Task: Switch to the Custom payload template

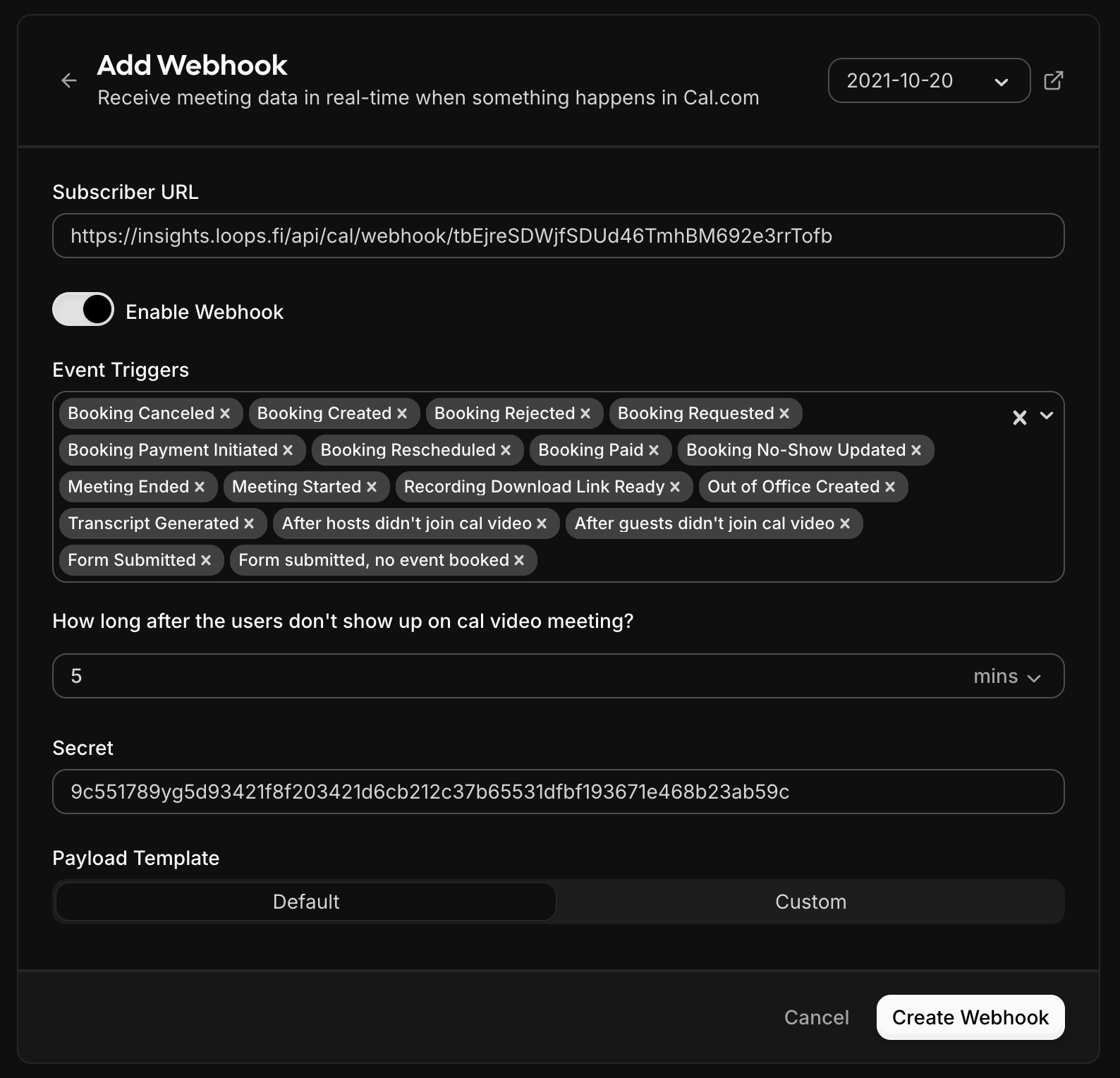Action: pyautogui.click(x=810, y=902)
